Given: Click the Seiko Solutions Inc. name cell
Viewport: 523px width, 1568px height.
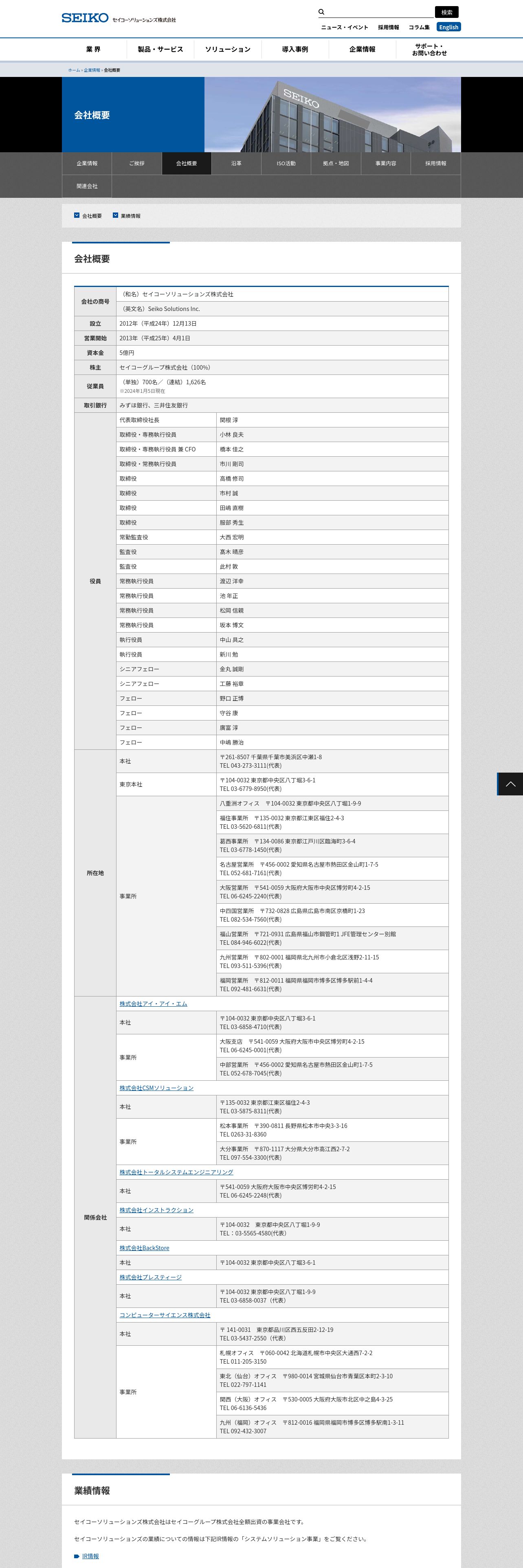Looking at the screenshot, I should pos(283,309).
